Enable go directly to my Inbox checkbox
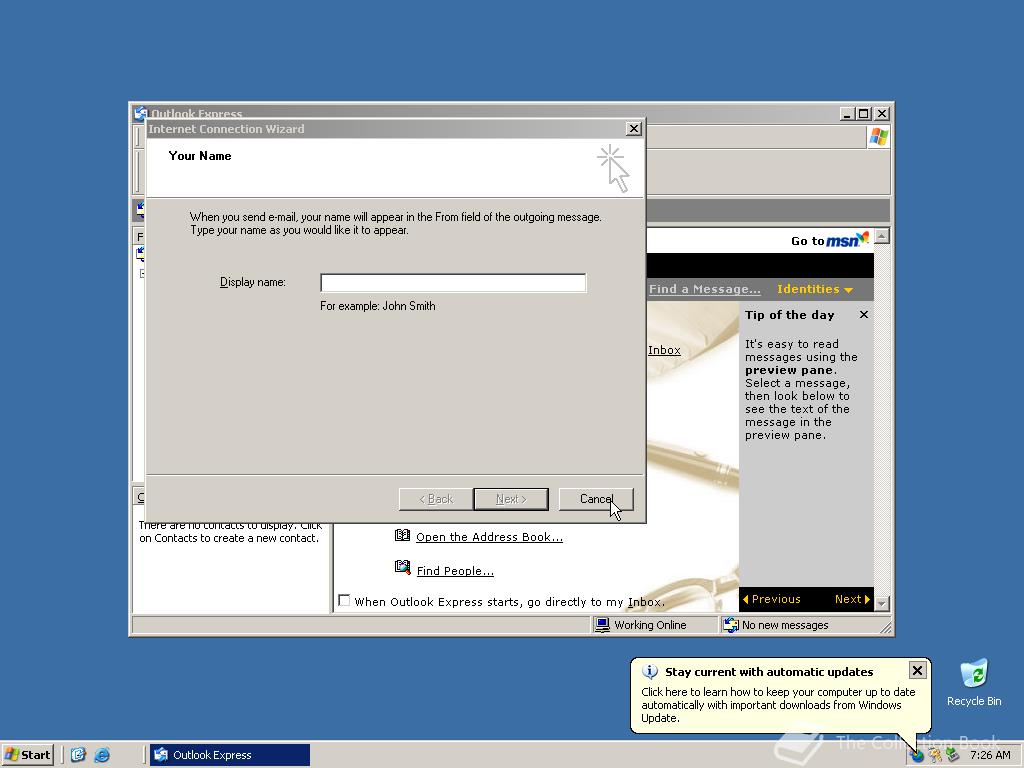 tap(344, 600)
